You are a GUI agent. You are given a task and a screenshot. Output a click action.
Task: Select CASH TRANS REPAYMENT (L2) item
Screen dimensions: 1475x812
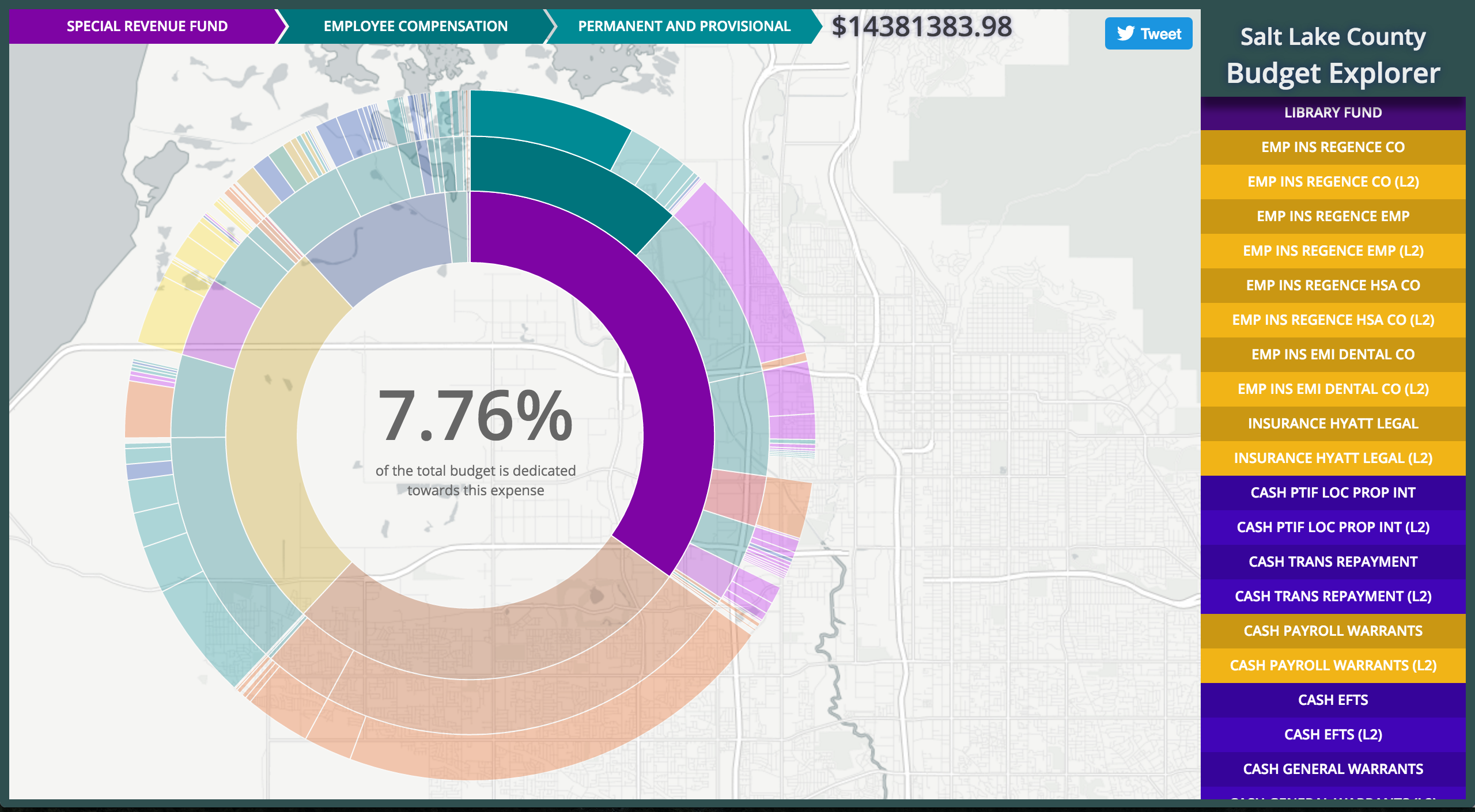pyautogui.click(x=1332, y=597)
